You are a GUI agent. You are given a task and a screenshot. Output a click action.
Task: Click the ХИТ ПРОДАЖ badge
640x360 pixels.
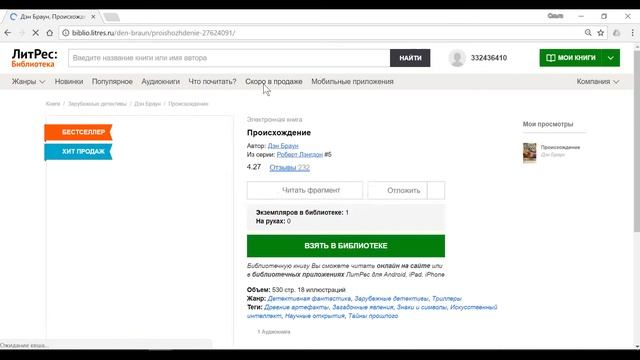click(78, 151)
